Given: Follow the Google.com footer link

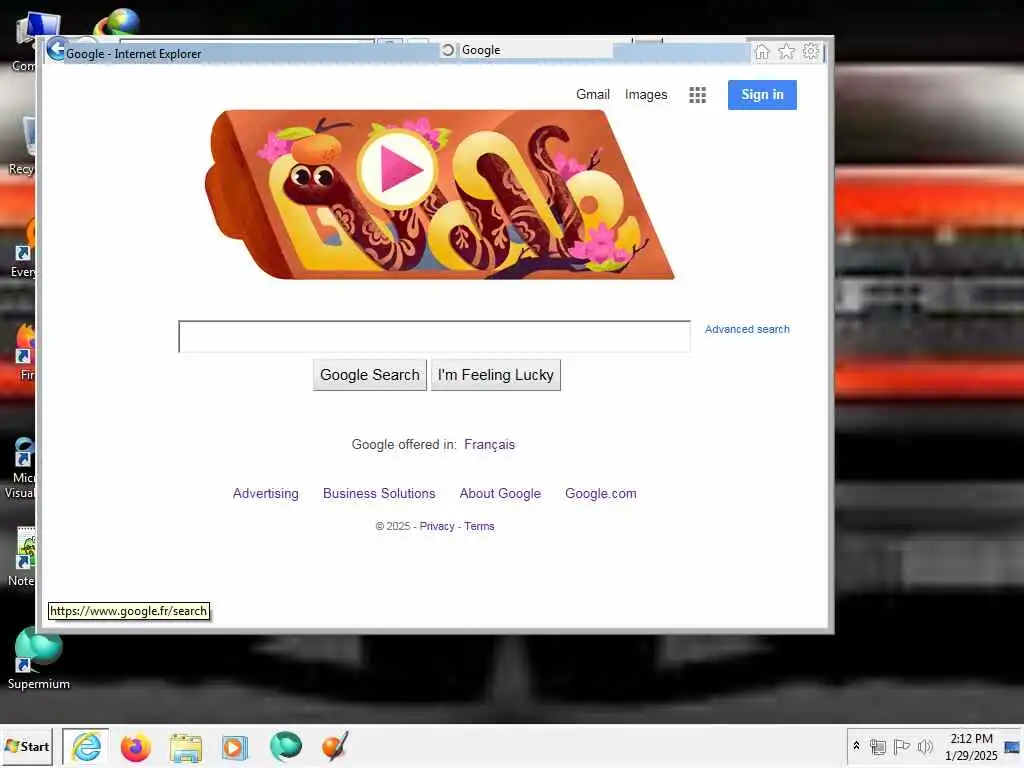Looking at the screenshot, I should 601,494.
